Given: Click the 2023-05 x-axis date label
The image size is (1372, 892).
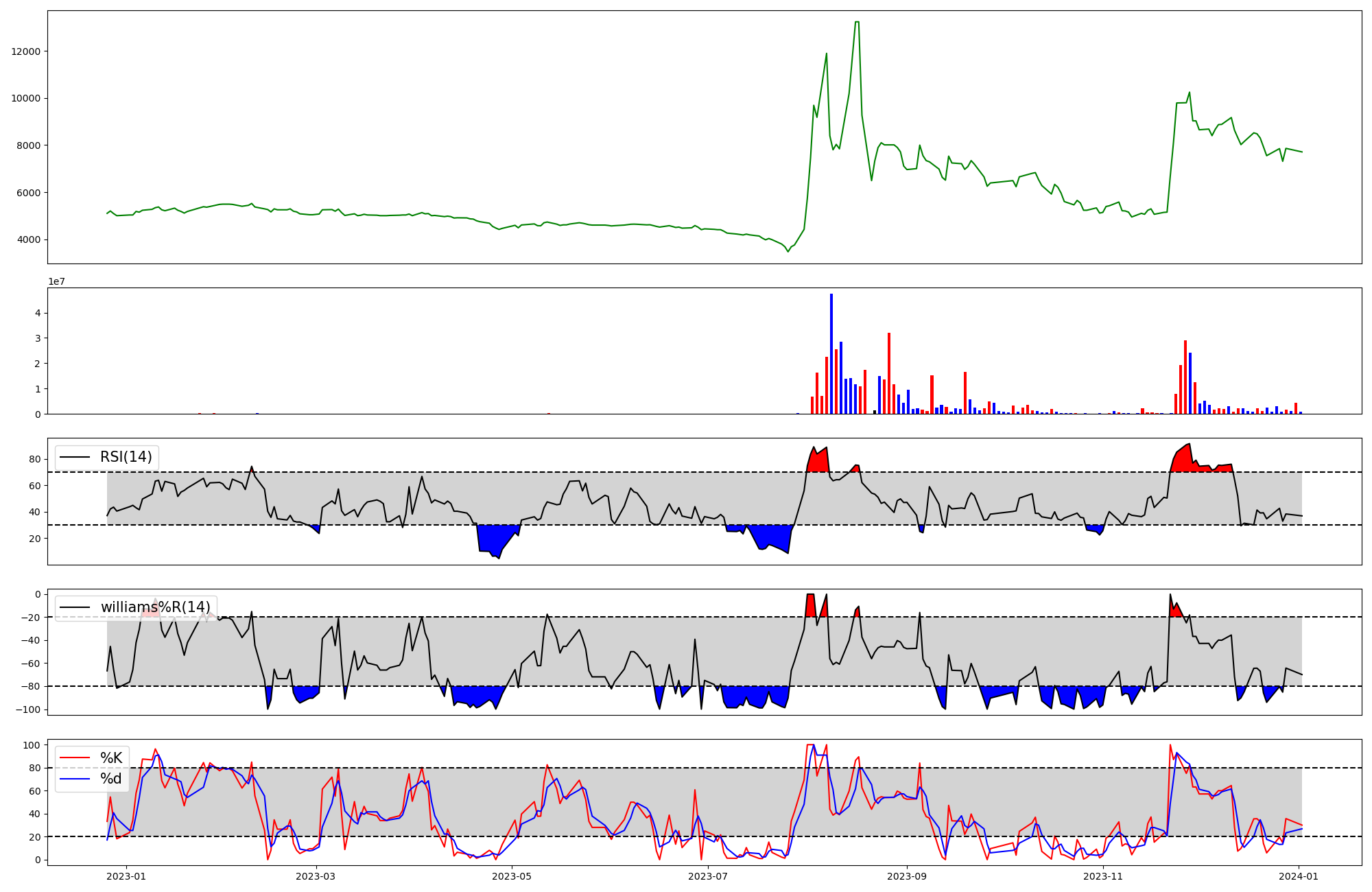Looking at the screenshot, I should tap(512, 876).
